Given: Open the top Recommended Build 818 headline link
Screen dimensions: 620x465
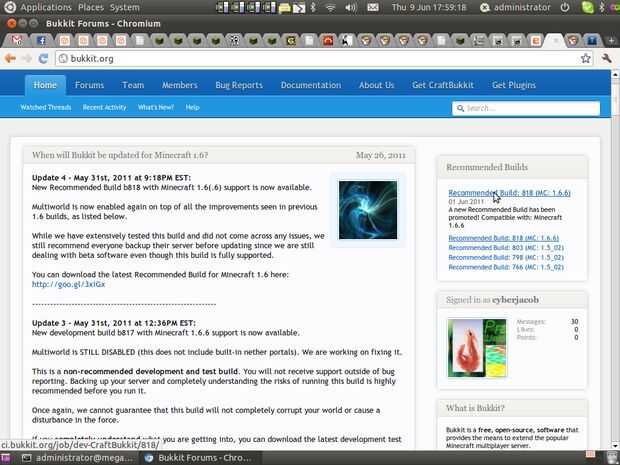Looking at the screenshot, I should (x=509, y=193).
